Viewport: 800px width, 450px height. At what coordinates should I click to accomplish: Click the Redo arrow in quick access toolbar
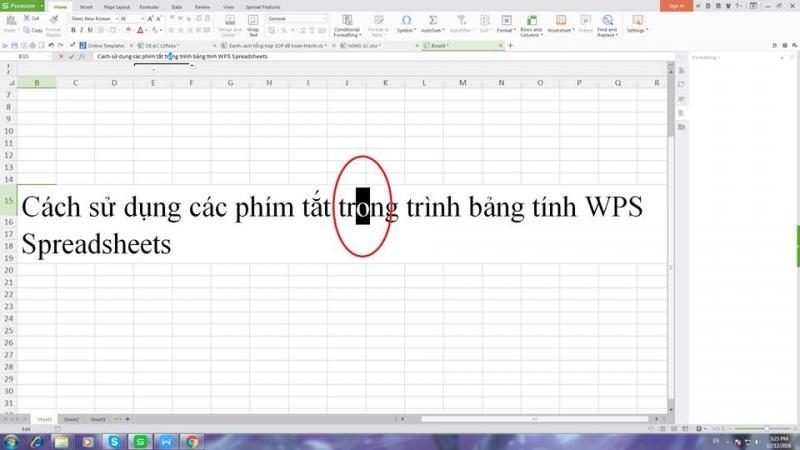point(60,45)
